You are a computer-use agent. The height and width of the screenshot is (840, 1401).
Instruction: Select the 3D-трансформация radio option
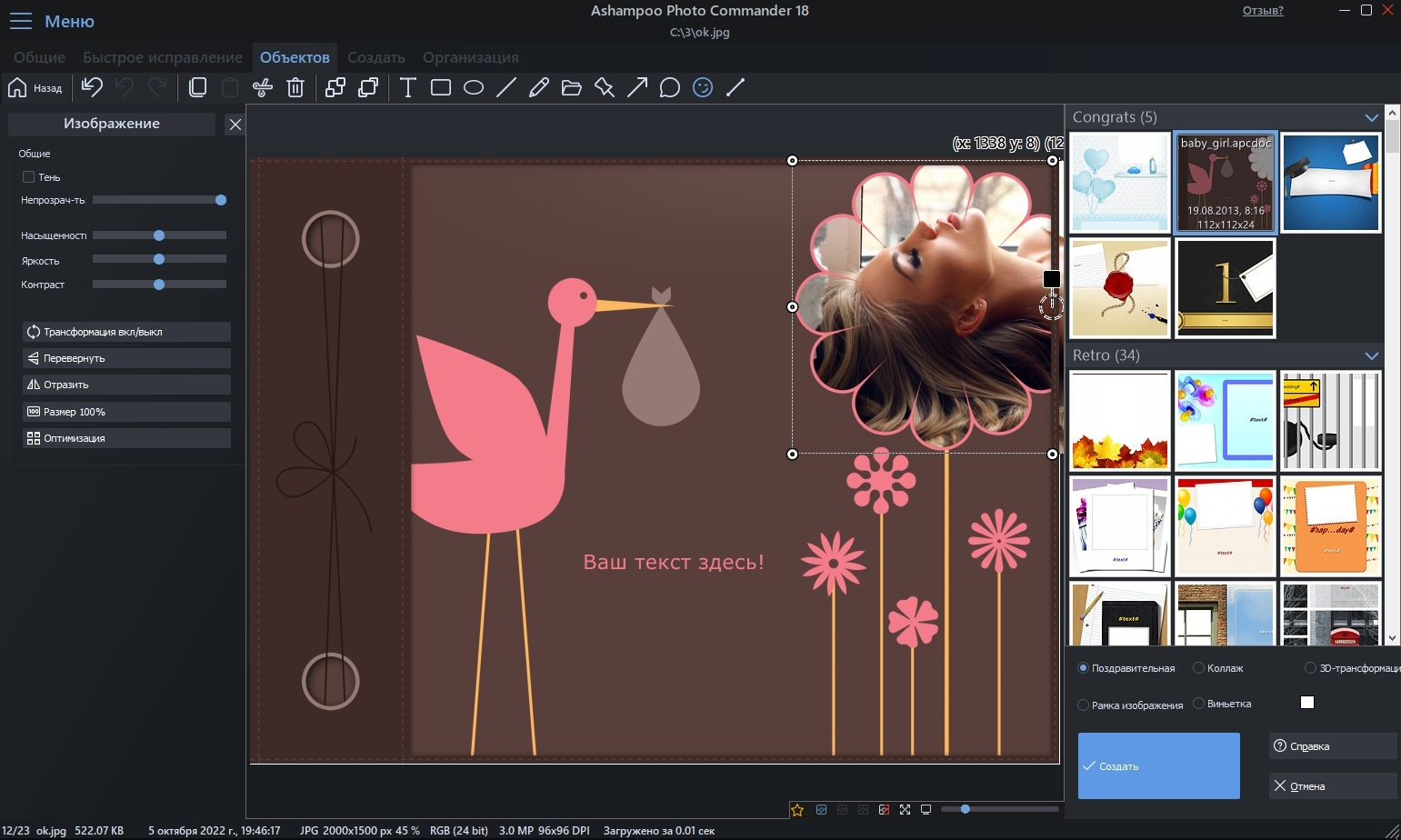click(1310, 668)
